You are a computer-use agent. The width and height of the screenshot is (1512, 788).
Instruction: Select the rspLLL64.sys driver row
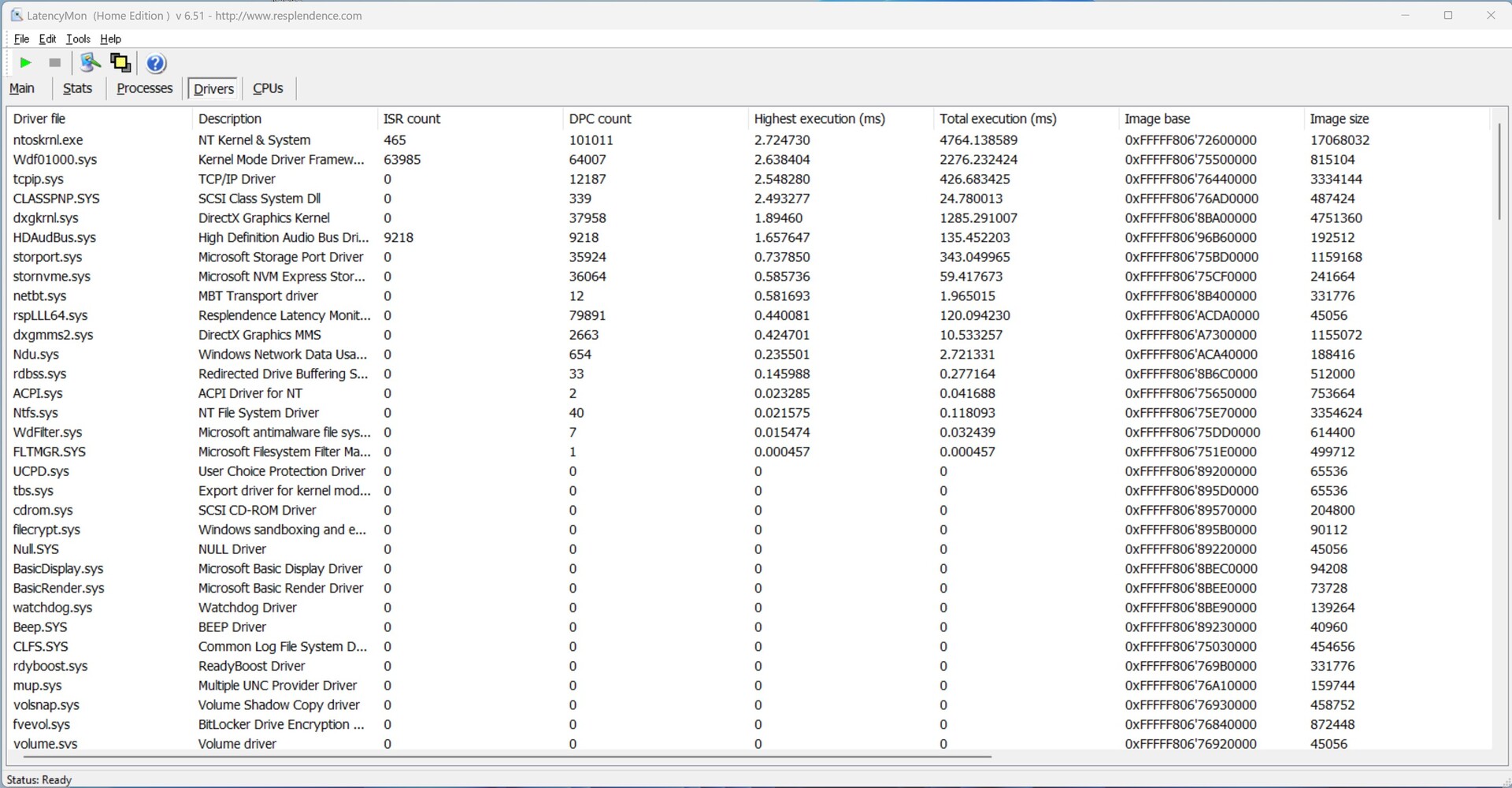click(x=748, y=315)
